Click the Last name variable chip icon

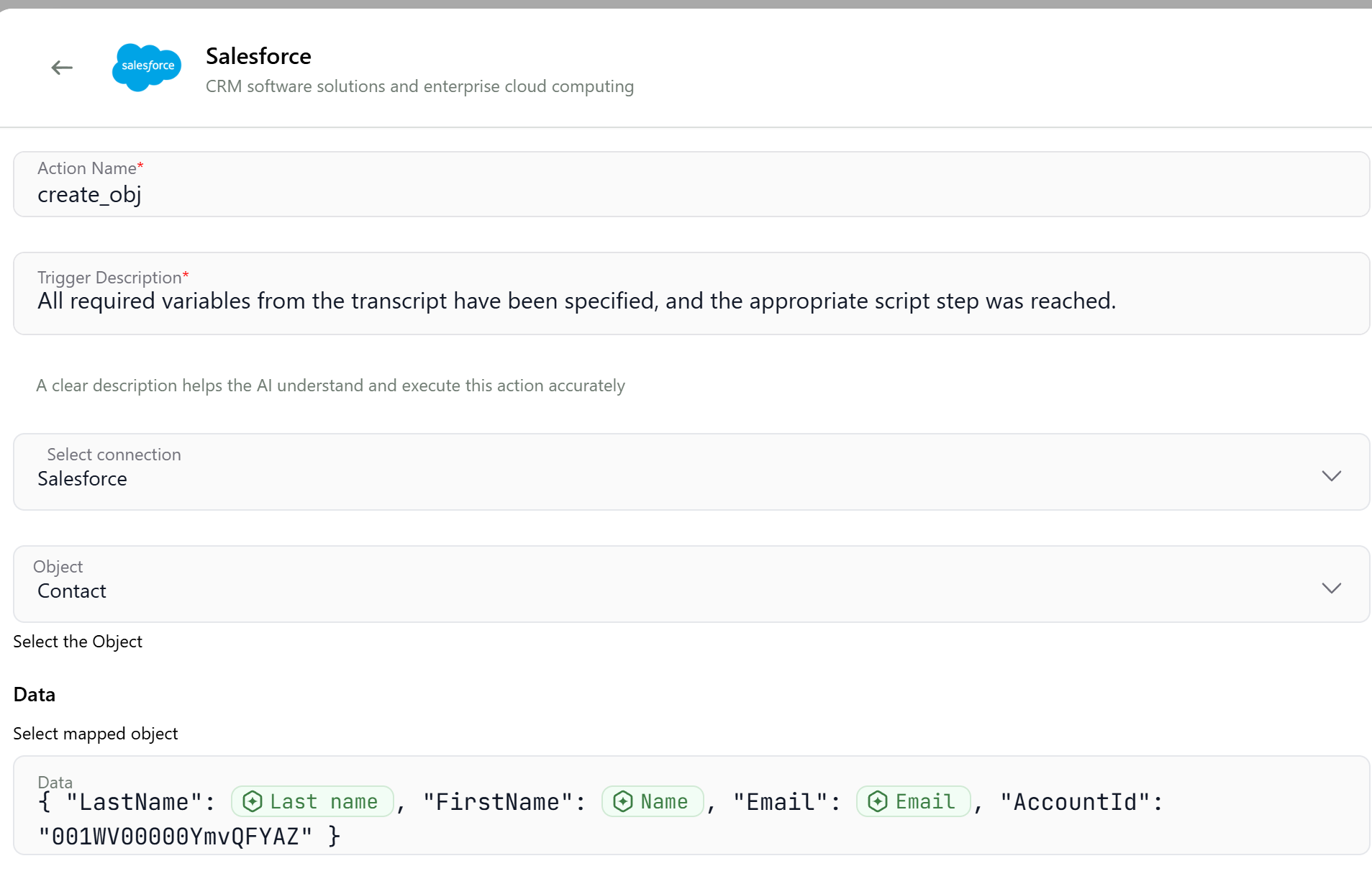point(253,801)
